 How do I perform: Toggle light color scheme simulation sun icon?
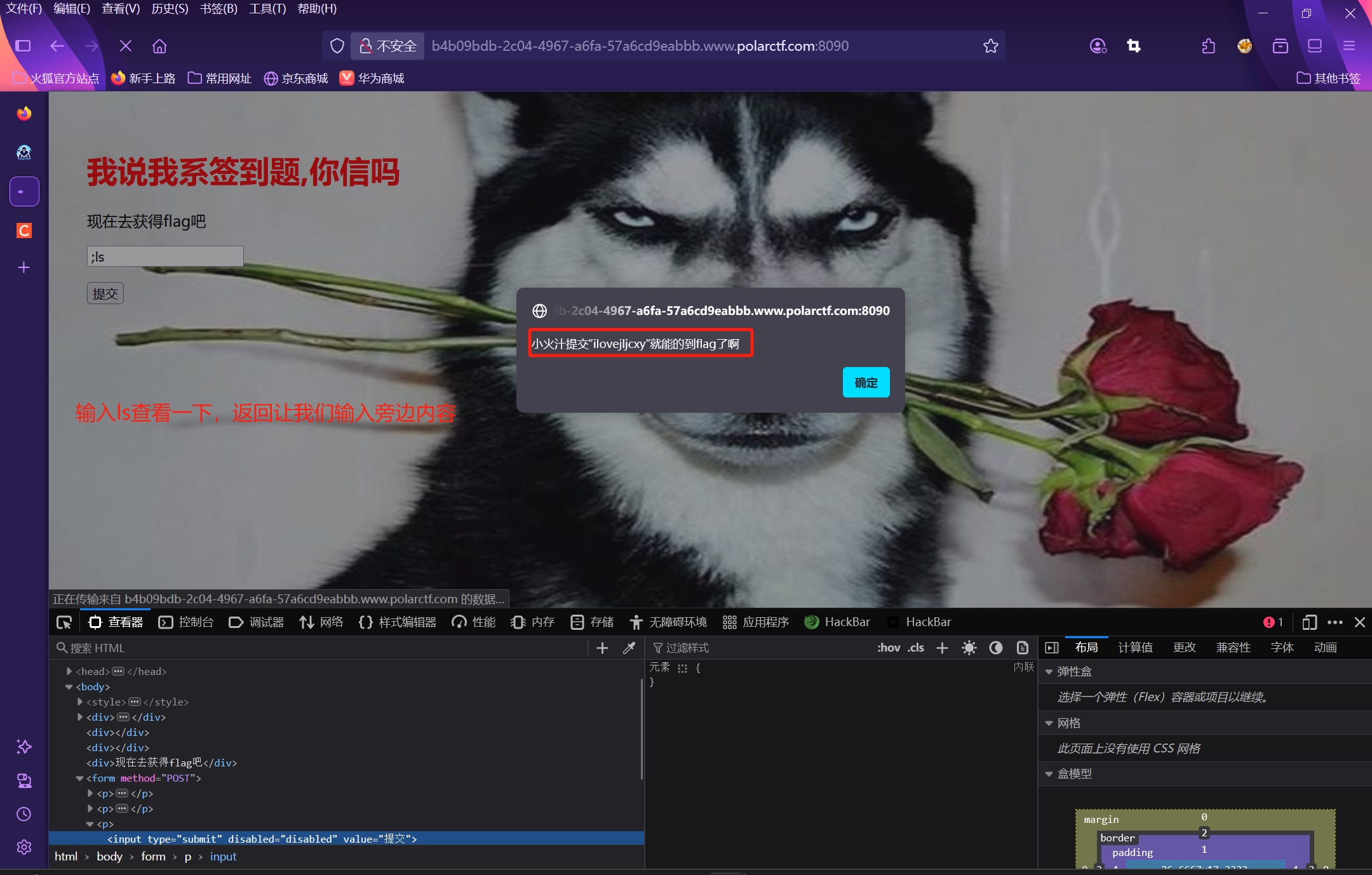click(969, 648)
